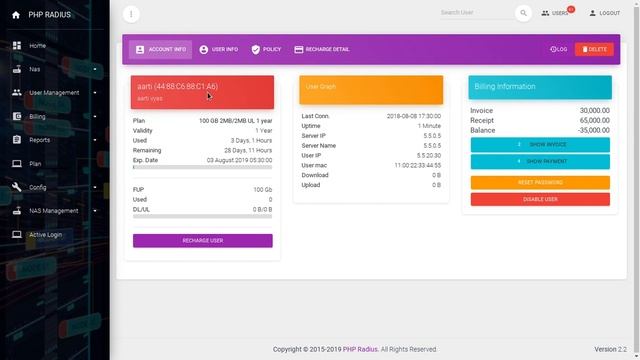The height and width of the screenshot is (360, 640).
Task: Click the Policy shield icon
Action: 256,49
